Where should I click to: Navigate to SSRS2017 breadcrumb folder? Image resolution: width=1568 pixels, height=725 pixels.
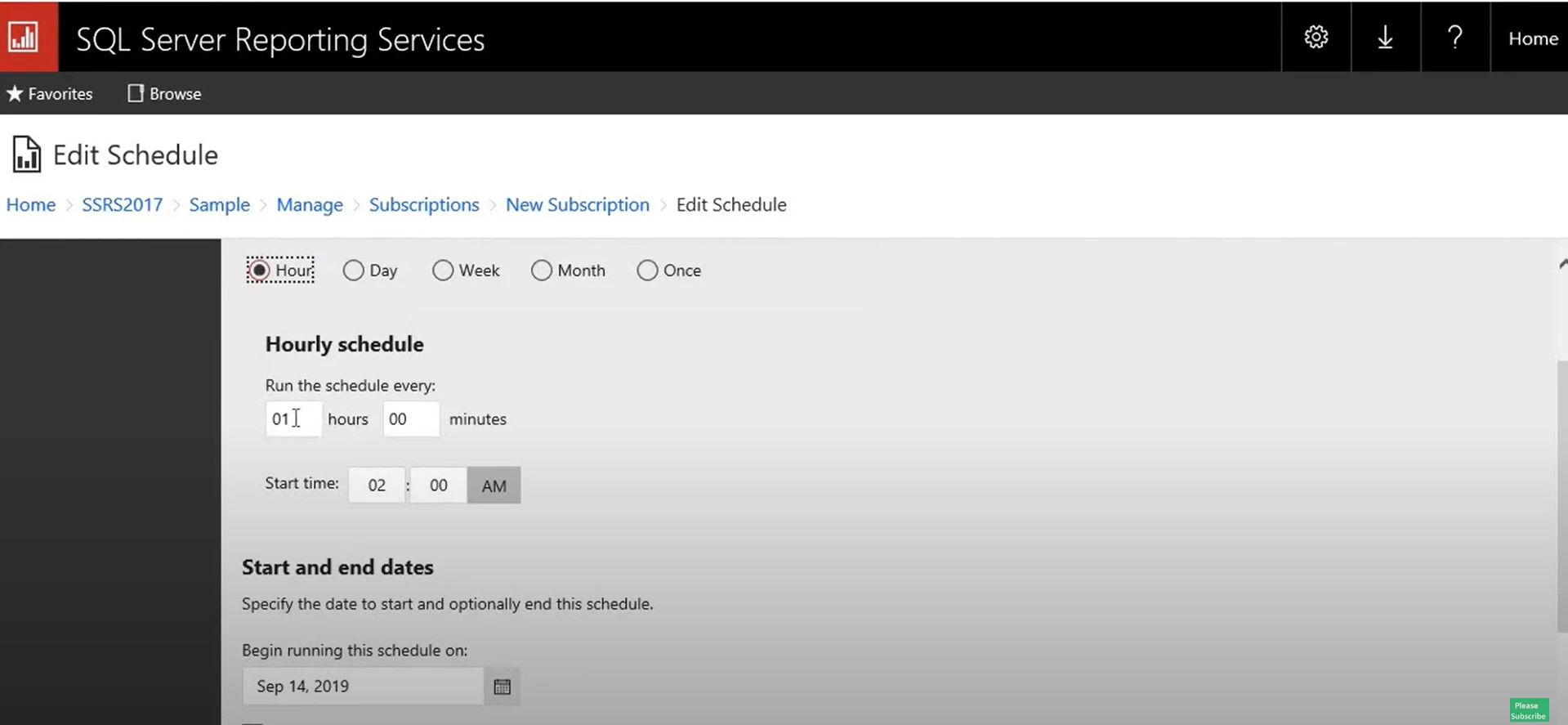click(x=122, y=205)
